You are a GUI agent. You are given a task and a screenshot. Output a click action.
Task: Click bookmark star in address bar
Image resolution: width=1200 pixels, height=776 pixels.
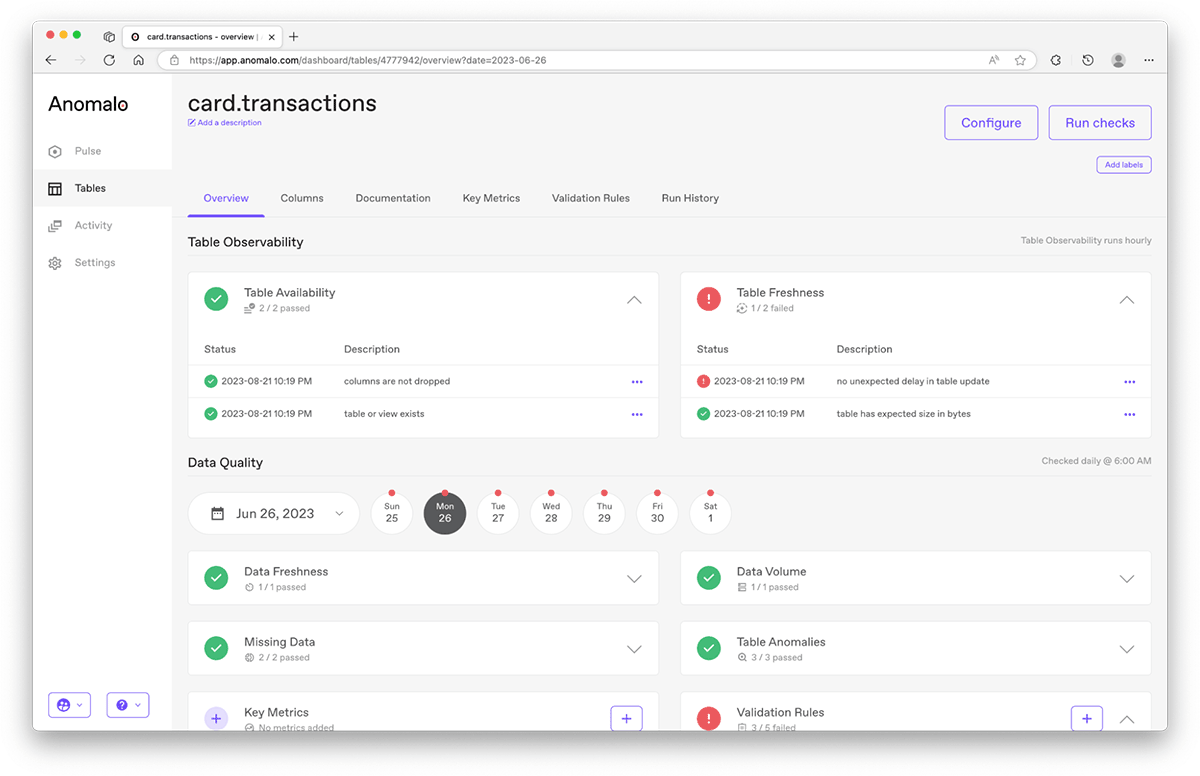point(1020,60)
